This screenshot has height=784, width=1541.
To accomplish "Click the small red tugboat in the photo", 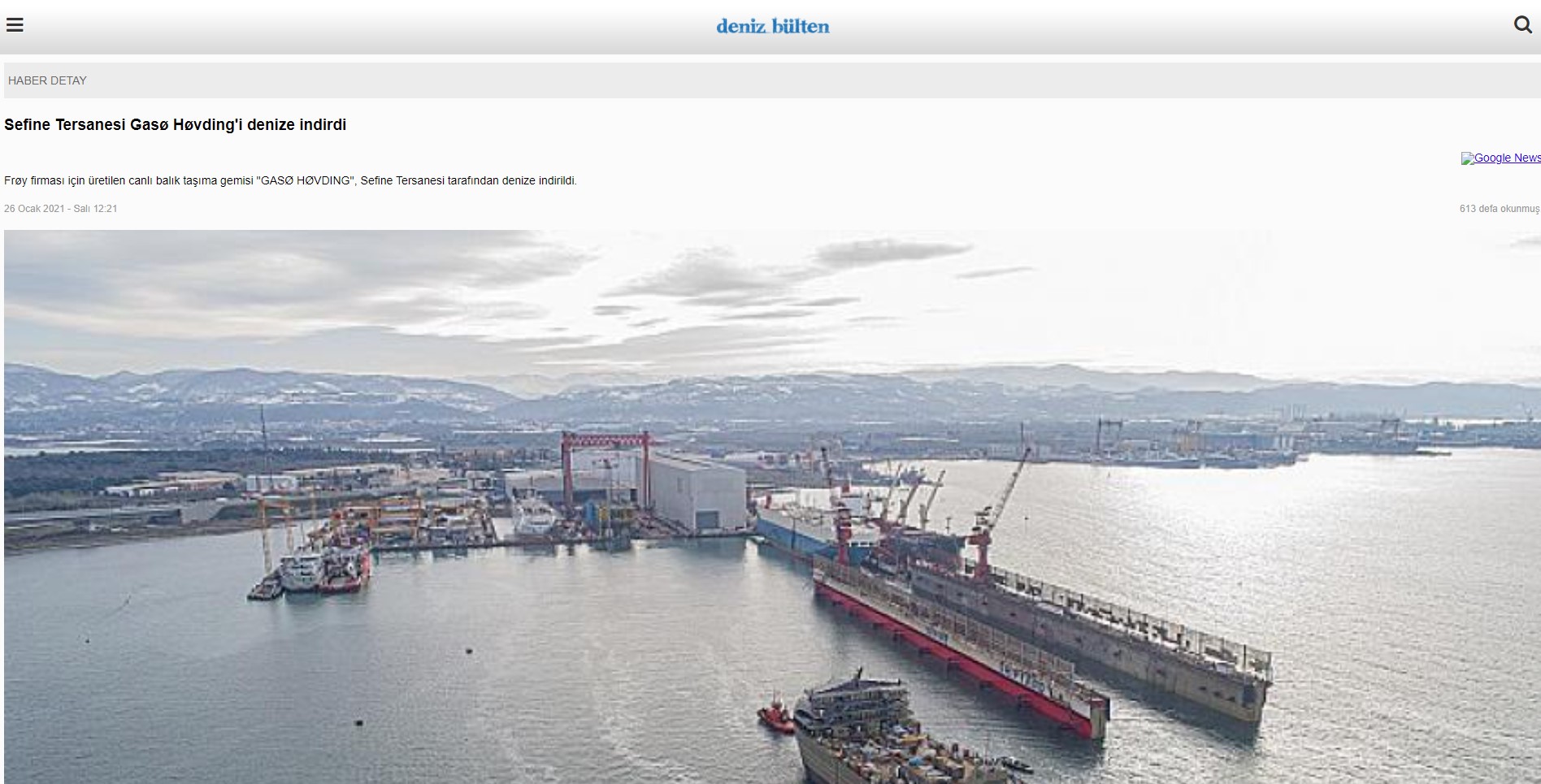I will (x=775, y=716).
